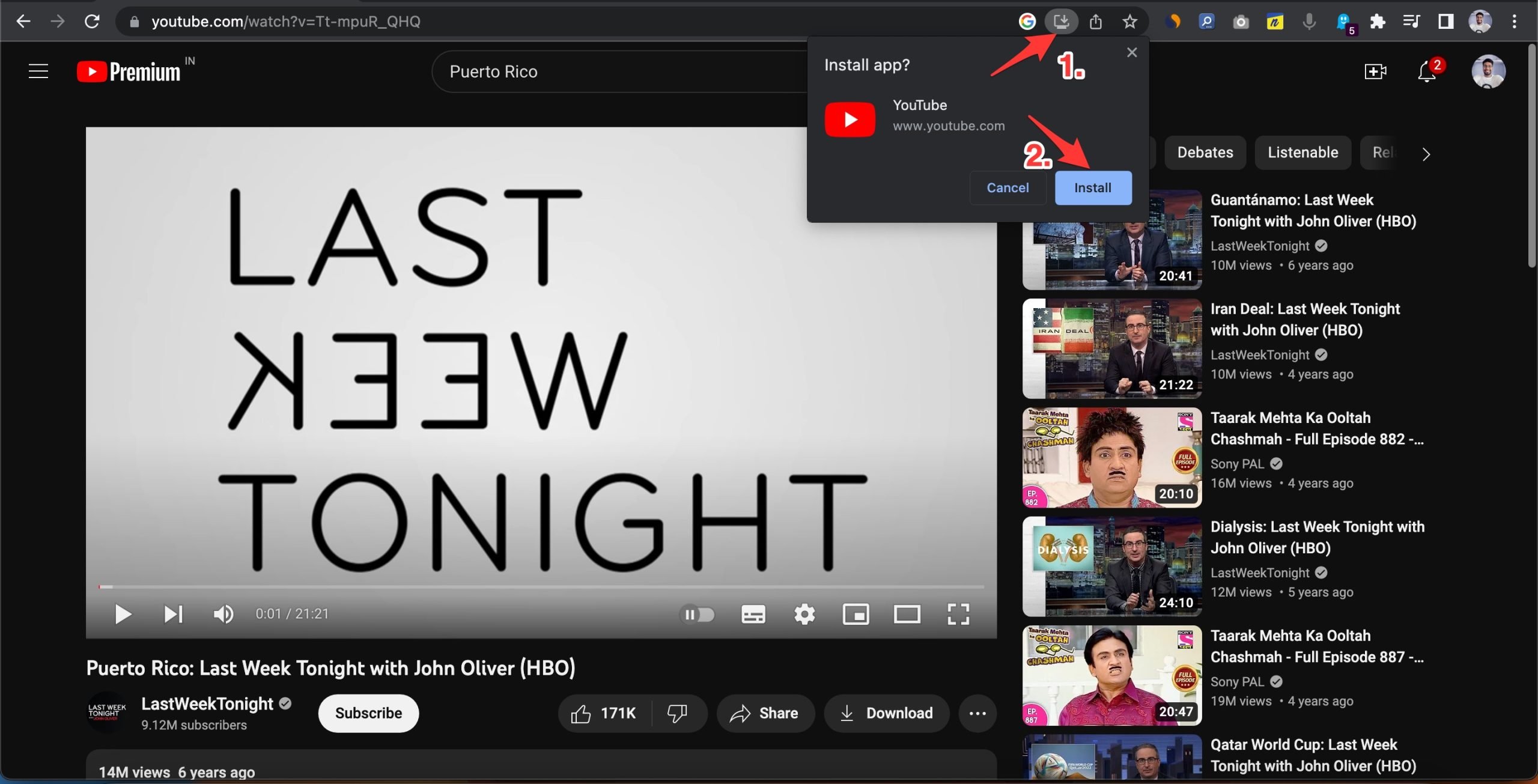Click the Create video icon
This screenshot has height=784, width=1538.
(1375, 71)
